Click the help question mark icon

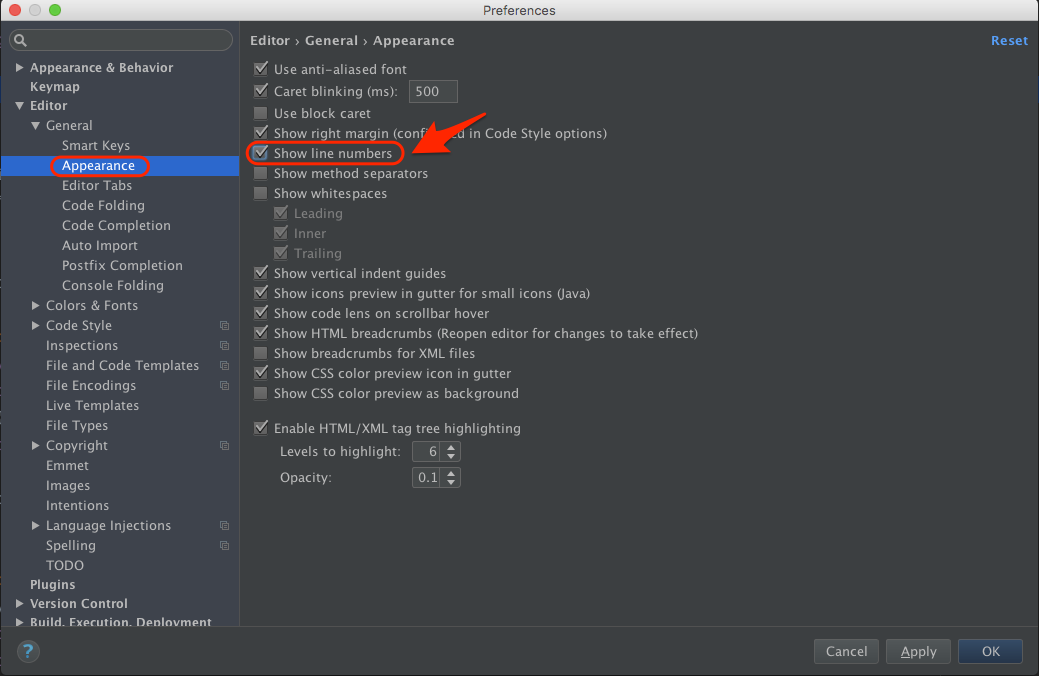[x=28, y=651]
